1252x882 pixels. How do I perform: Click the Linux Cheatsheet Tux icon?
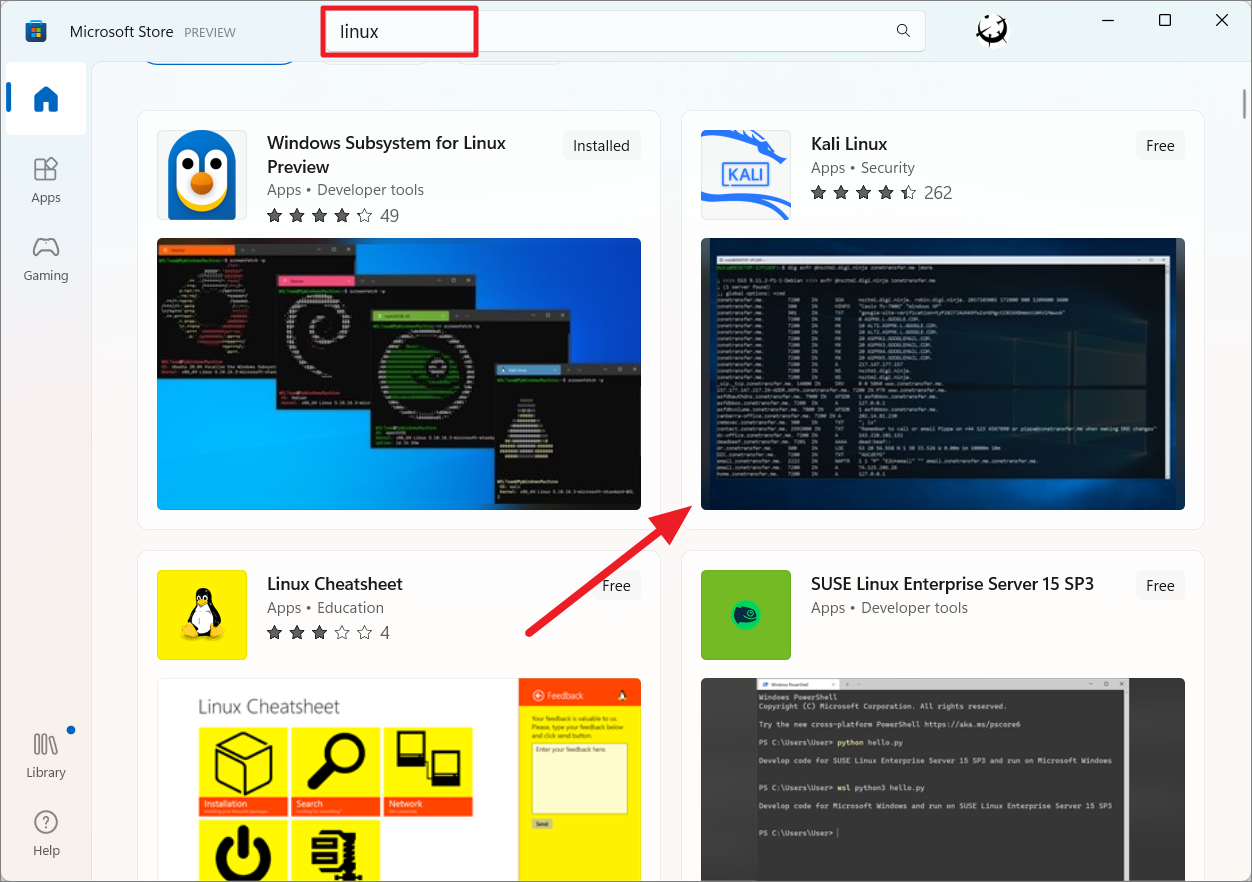pos(202,615)
